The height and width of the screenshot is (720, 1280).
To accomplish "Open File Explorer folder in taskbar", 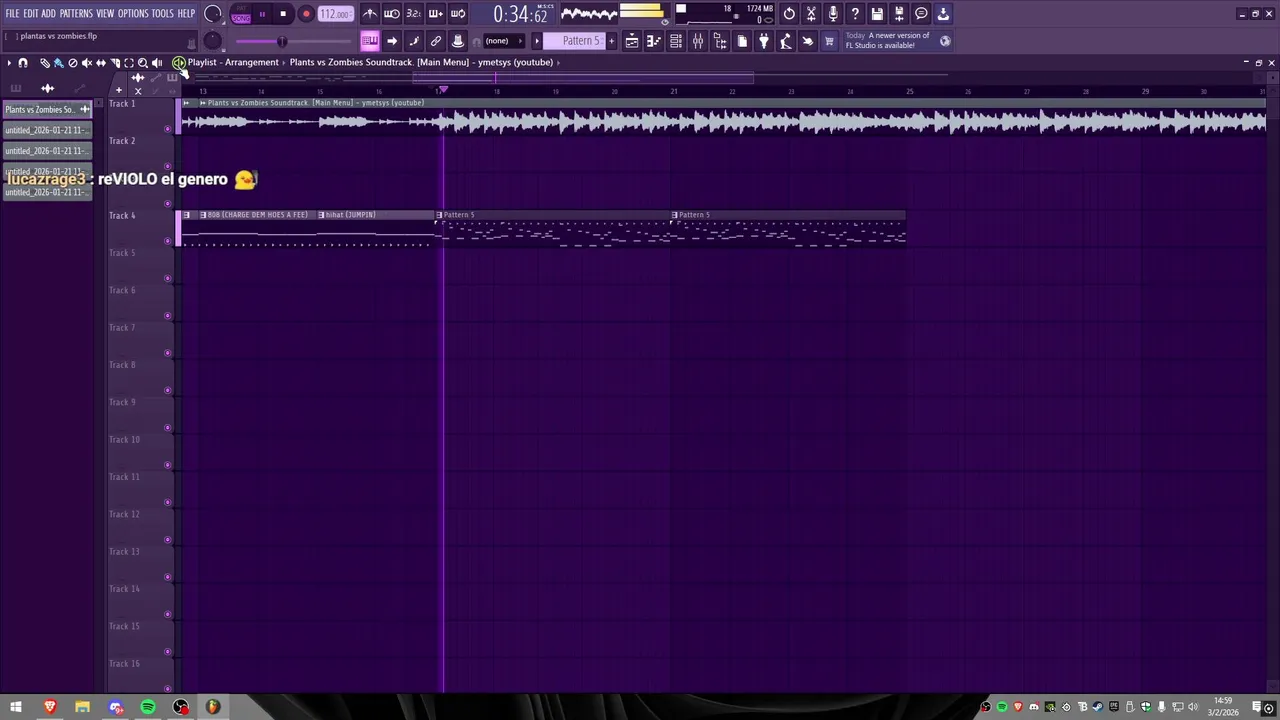I will tap(82, 707).
